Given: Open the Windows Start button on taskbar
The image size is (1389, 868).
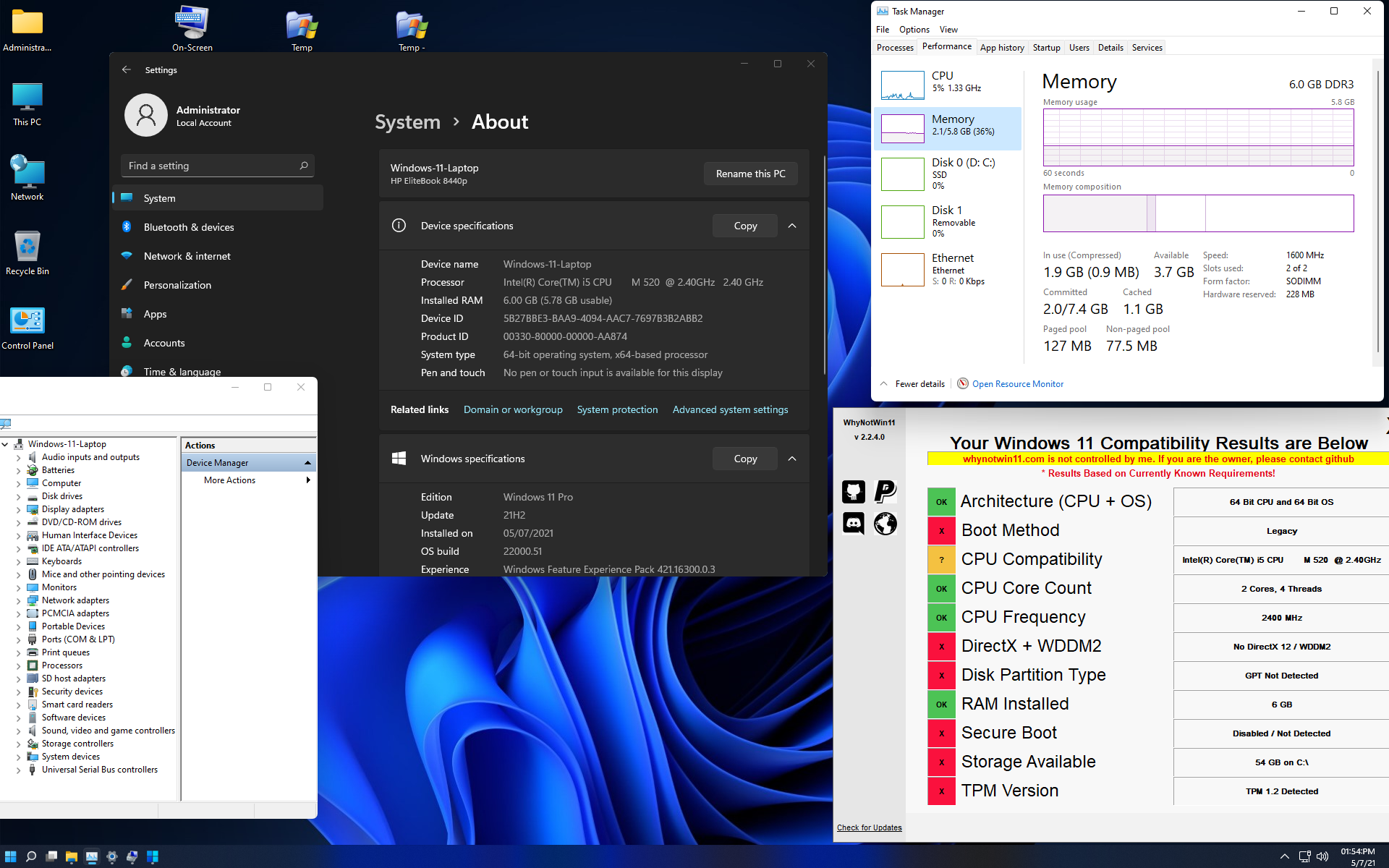Looking at the screenshot, I should click(11, 856).
